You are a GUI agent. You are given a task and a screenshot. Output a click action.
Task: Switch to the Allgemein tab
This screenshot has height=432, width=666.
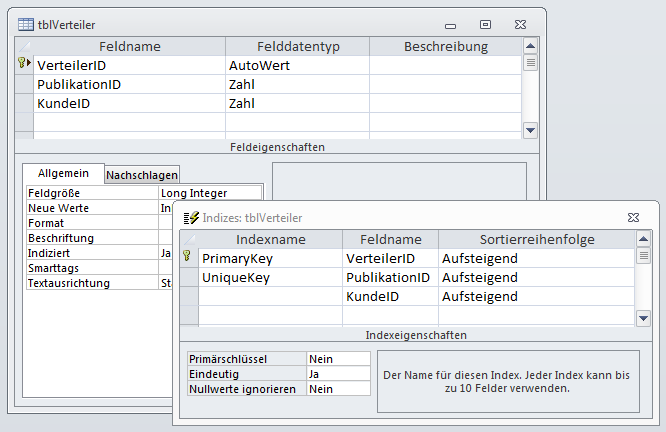[x=63, y=173]
